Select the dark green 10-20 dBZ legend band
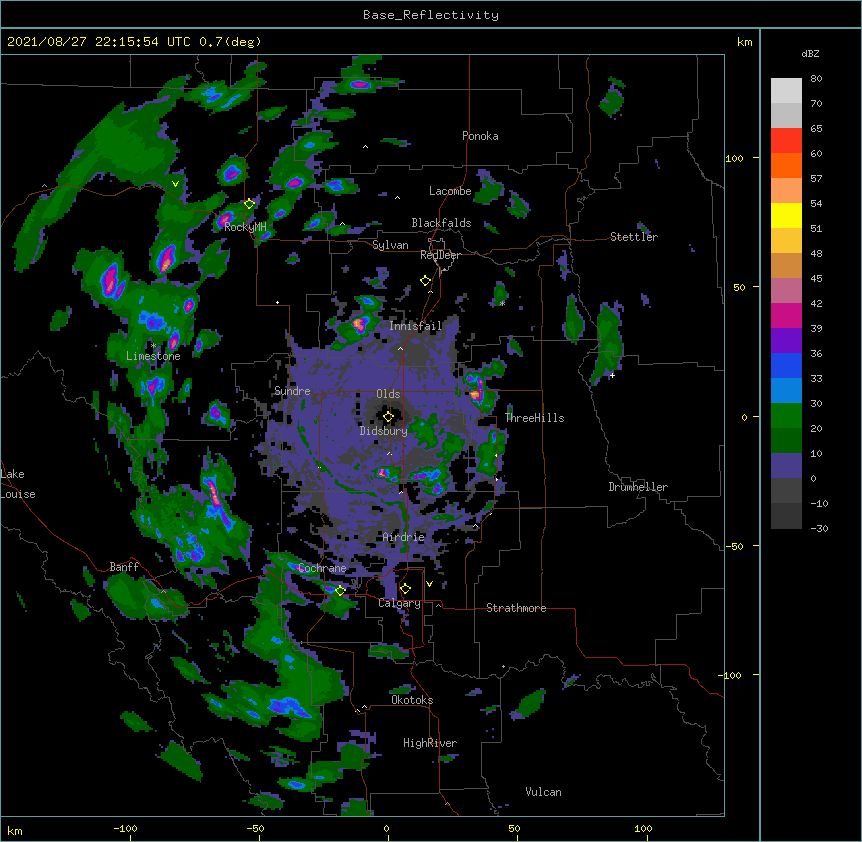The width and height of the screenshot is (862, 842). coord(786,441)
